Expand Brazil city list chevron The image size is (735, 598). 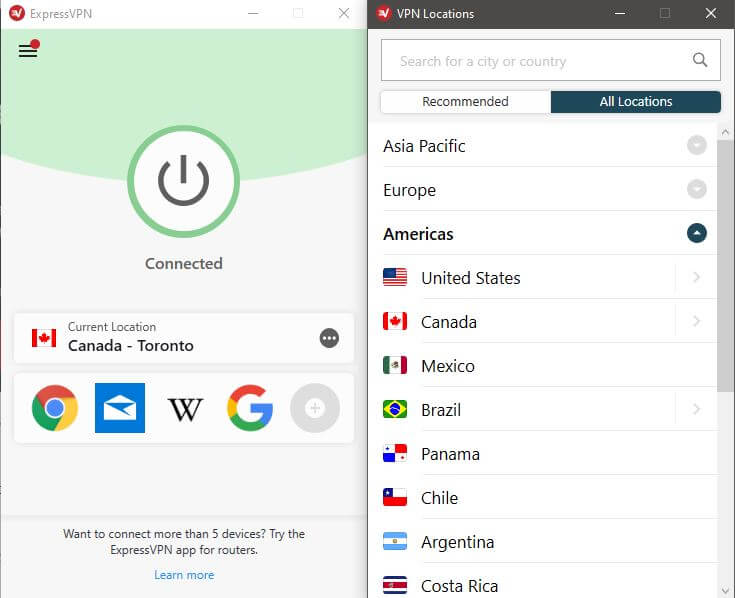[x=697, y=409]
